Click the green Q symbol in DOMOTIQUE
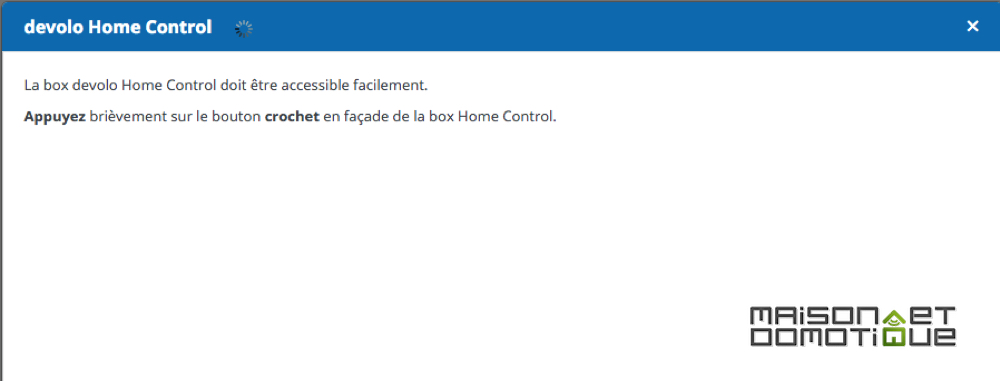 [893, 337]
